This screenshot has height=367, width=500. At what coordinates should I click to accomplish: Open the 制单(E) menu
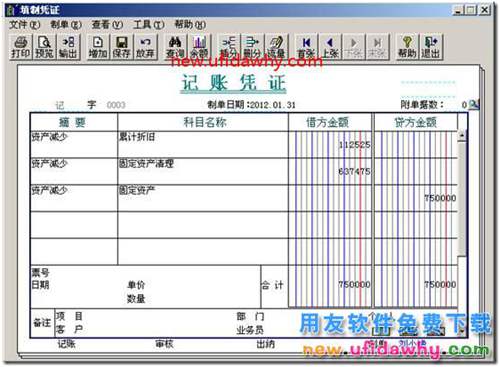[x=66, y=24]
